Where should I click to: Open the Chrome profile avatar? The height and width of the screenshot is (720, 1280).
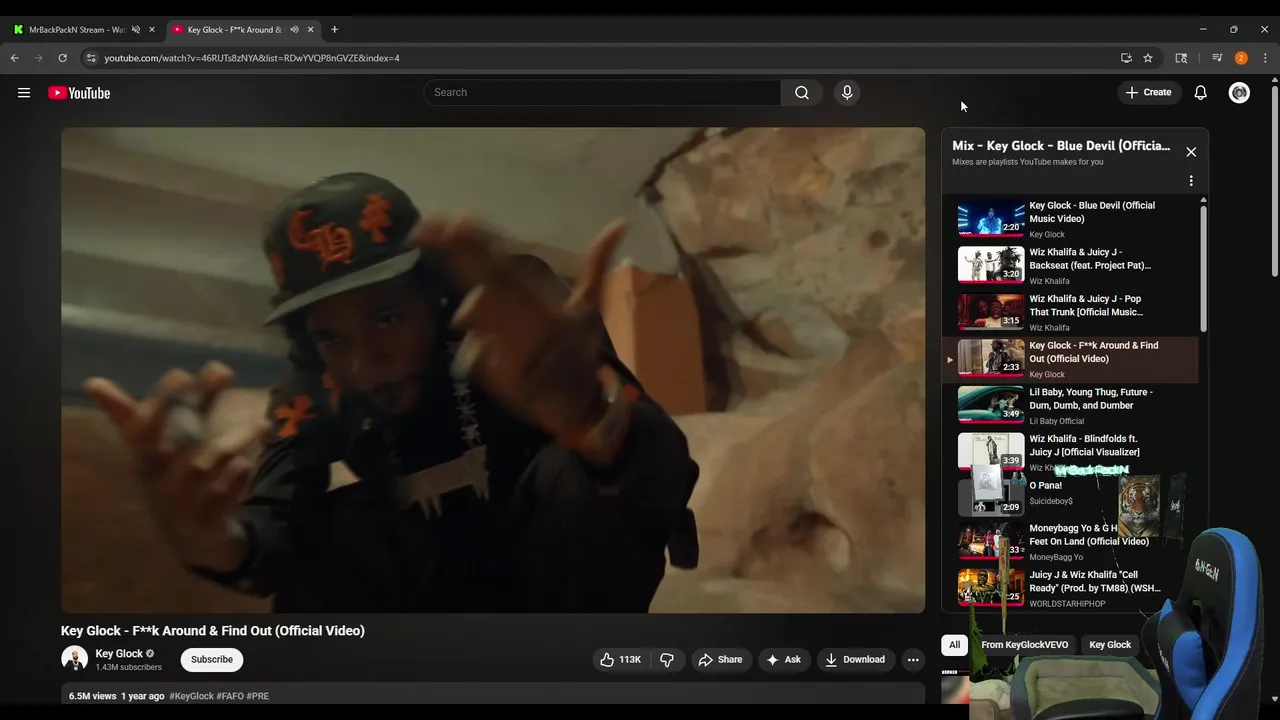(x=1241, y=58)
